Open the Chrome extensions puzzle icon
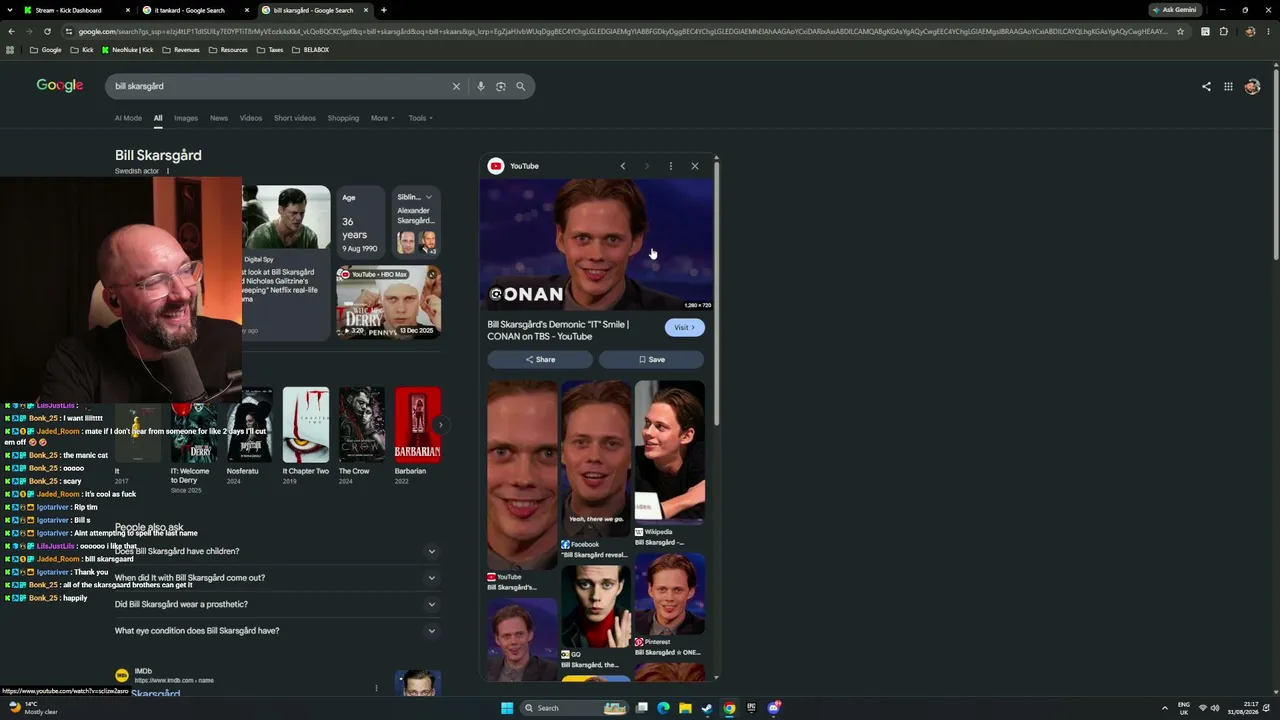 pyautogui.click(x=1223, y=31)
